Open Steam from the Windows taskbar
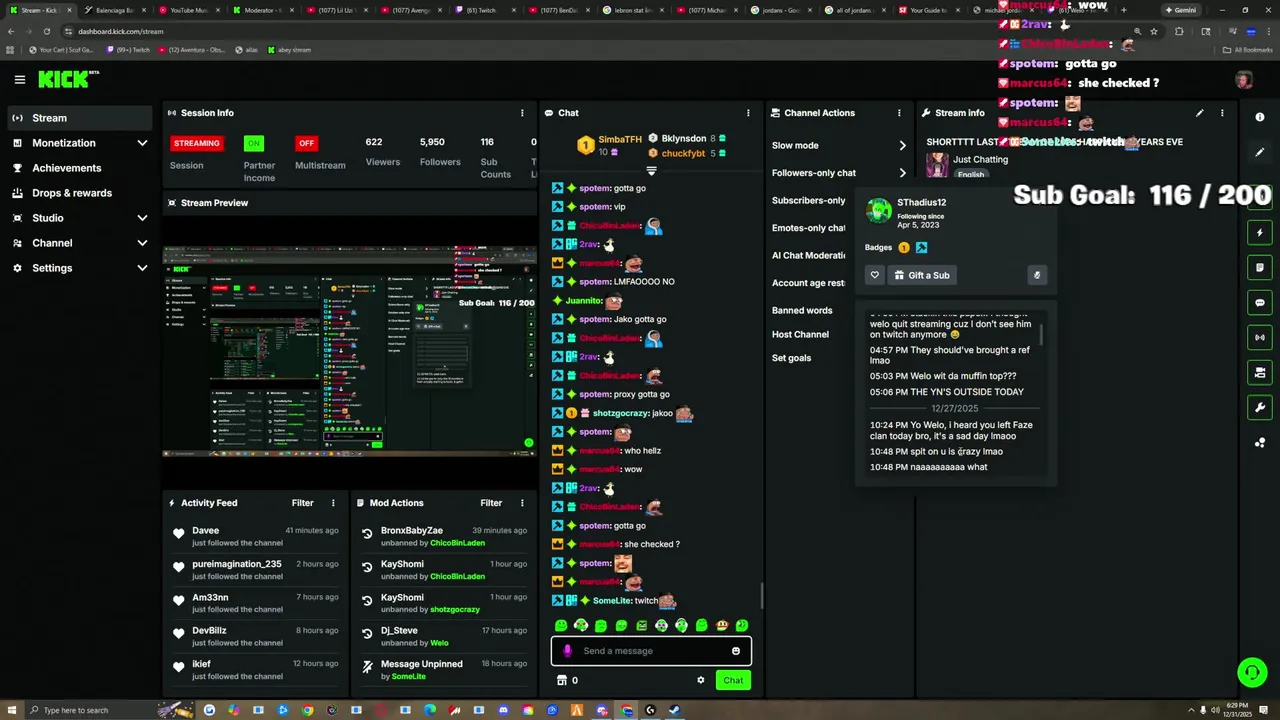The width and height of the screenshot is (1280, 720). pyautogui.click(x=675, y=710)
